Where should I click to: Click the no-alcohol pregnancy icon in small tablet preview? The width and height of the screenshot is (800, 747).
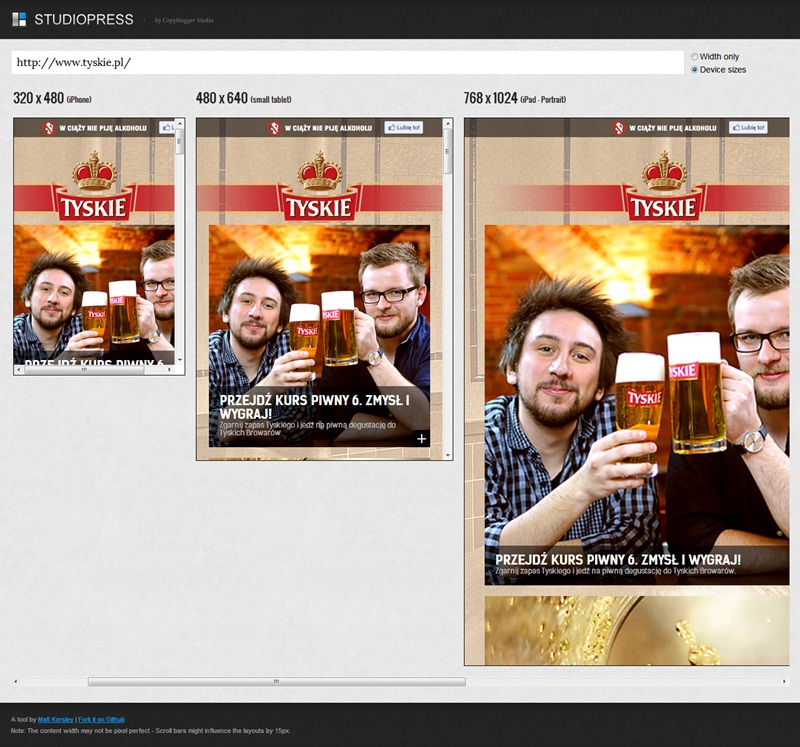click(x=274, y=128)
